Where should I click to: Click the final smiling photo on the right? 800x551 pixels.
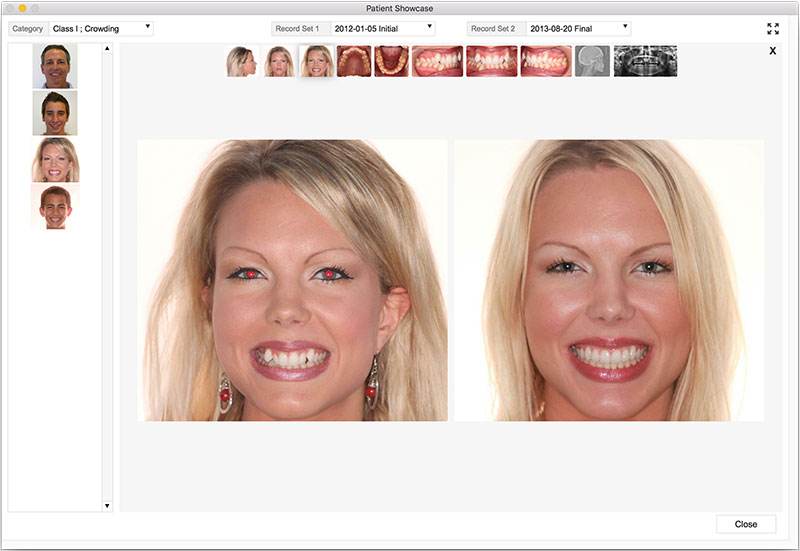coord(609,281)
